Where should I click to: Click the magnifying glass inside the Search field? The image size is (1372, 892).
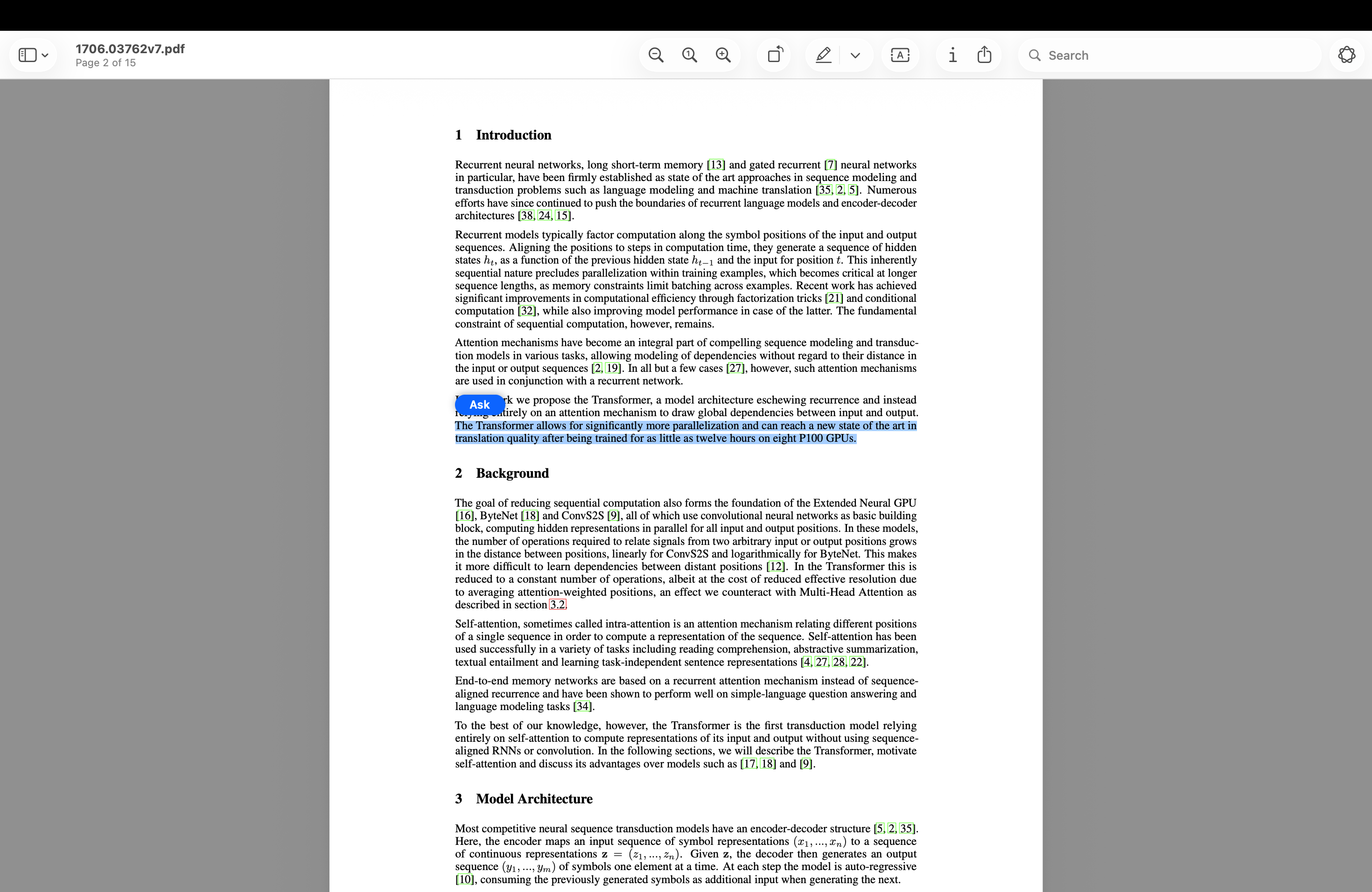tap(1035, 56)
